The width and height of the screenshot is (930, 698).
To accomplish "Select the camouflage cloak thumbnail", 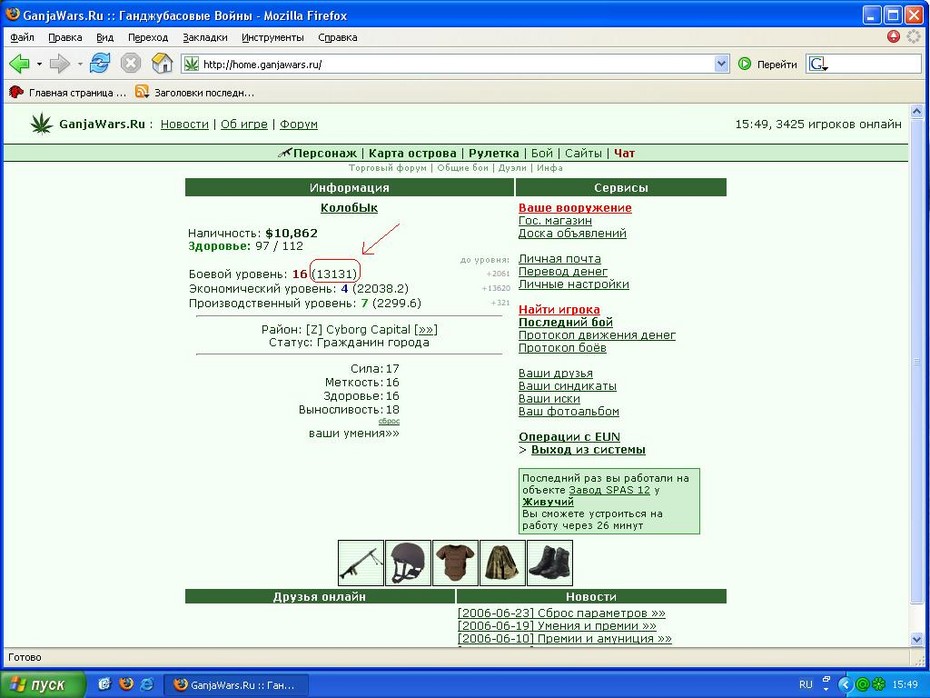I will click(502, 562).
